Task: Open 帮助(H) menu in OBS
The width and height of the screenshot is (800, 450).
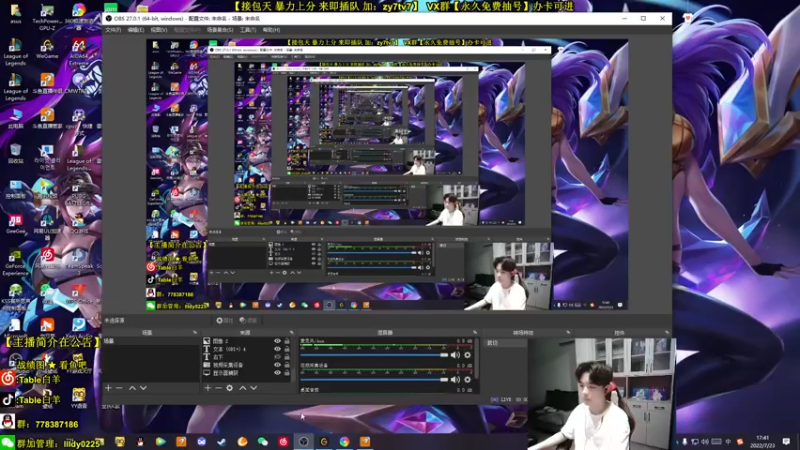Action: [271, 30]
